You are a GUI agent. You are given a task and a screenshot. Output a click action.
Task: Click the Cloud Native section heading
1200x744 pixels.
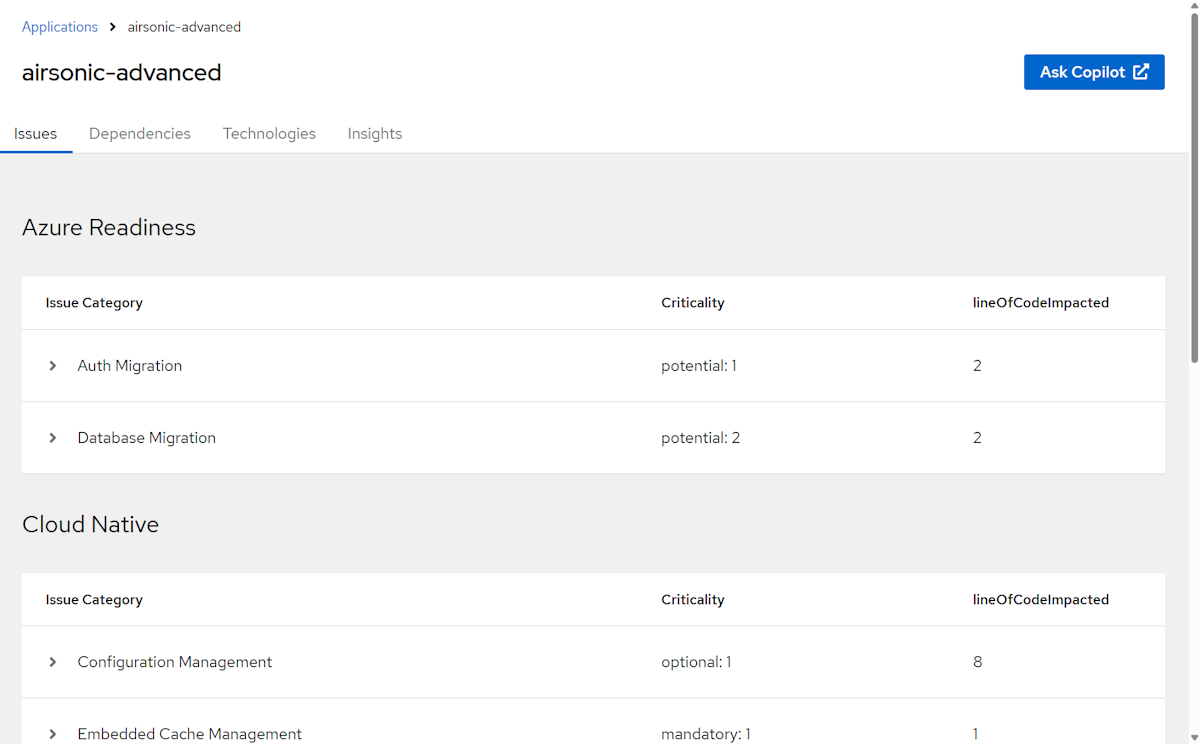91,525
